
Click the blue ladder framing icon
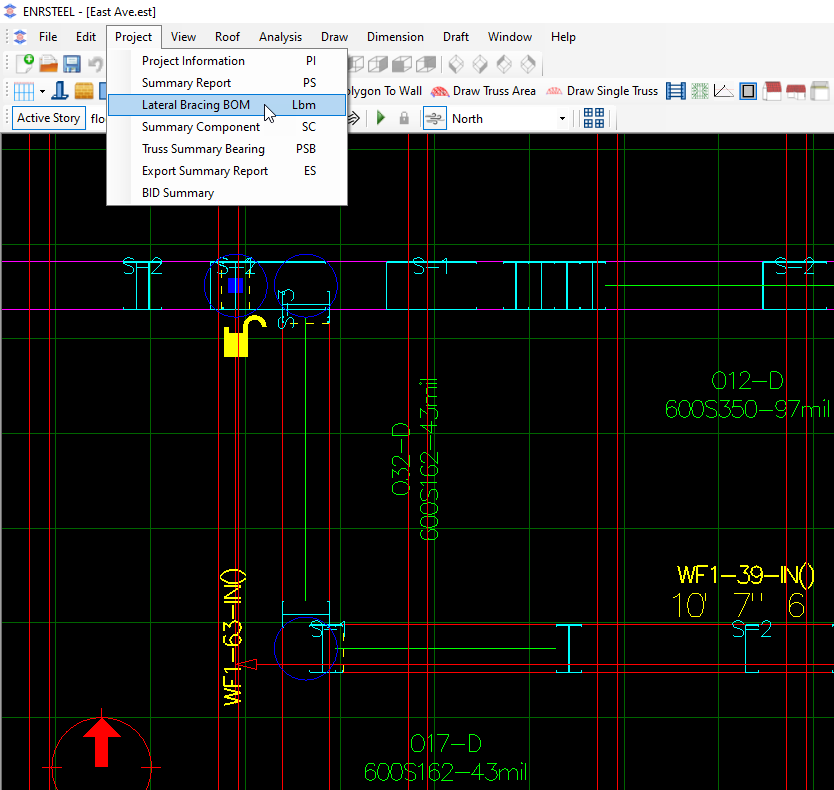pyautogui.click(x=676, y=91)
